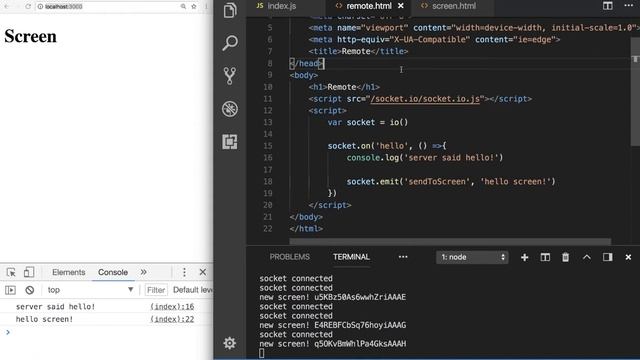Click 'hello screen!' console message
Viewport: 640px width, 360px height.
(44, 319)
